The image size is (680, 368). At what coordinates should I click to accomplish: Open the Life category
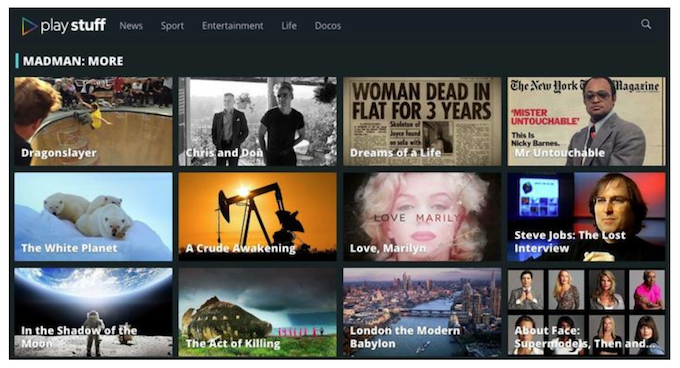[289, 26]
